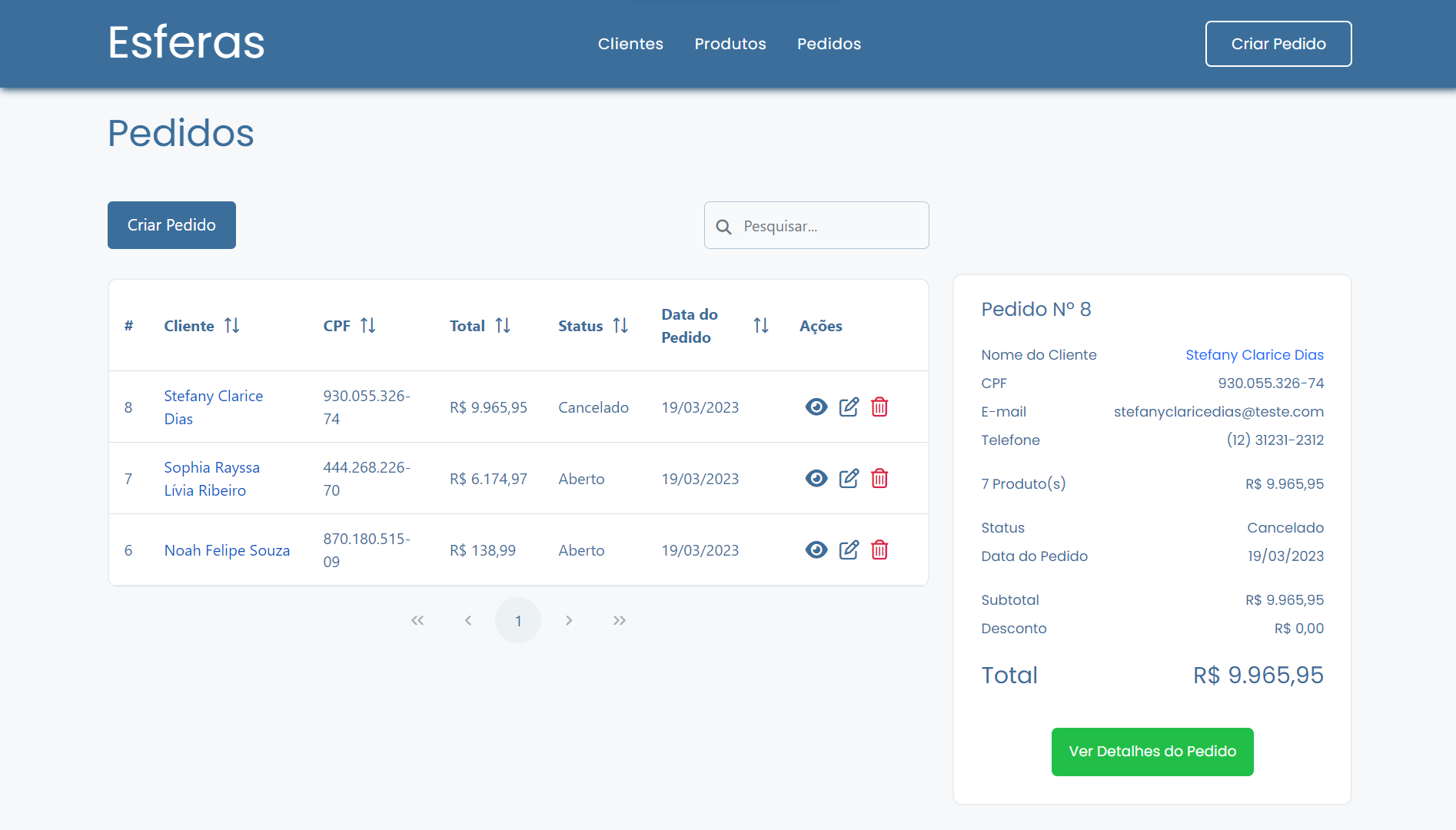The height and width of the screenshot is (830, 1456).
Task: Click the Ações column header
Action: (x=821, y=326)
